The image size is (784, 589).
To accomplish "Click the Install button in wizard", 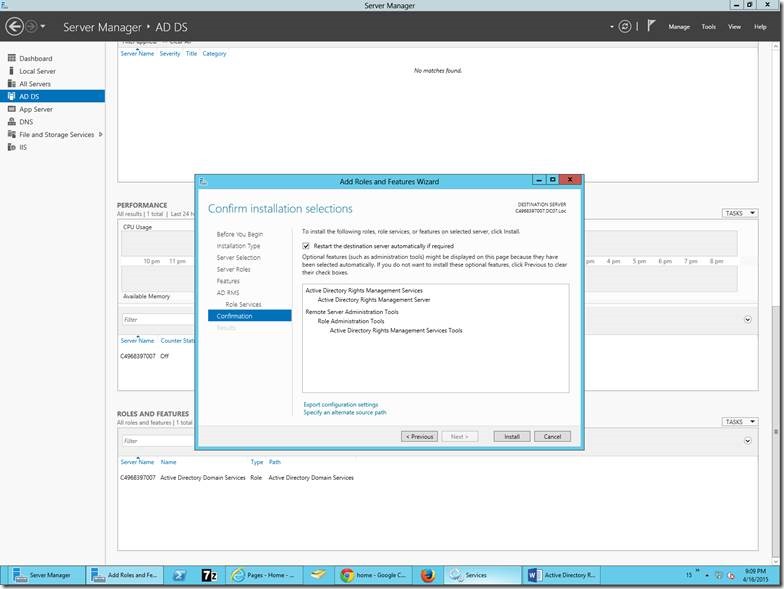I will pyautogui.click(x=512, y=436).
